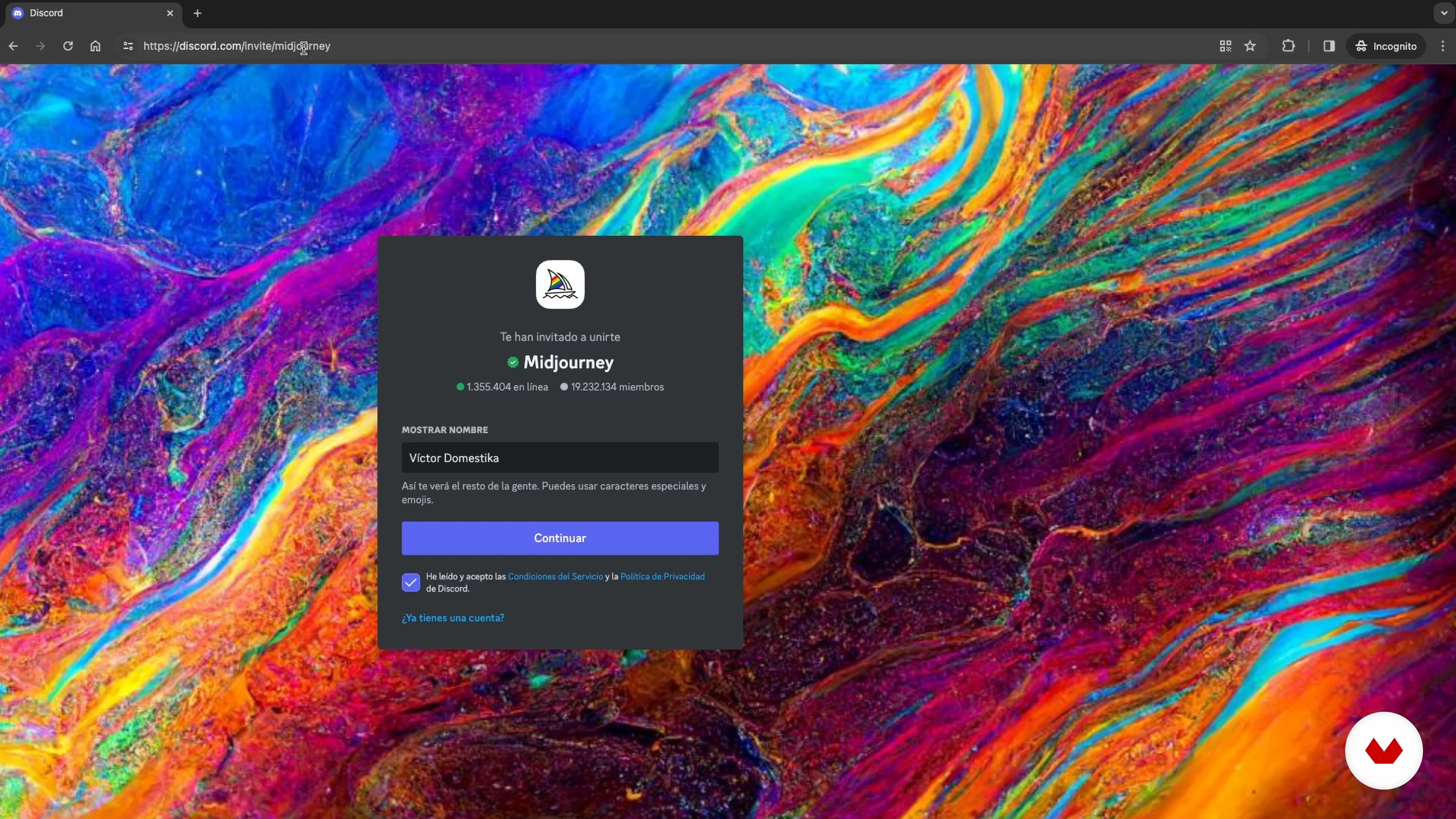Click the QR code icon in address bar
The height and width of the screenshot is (819, 1456).
(x=1225, y=46)
